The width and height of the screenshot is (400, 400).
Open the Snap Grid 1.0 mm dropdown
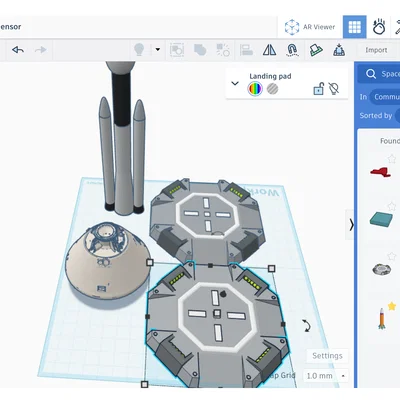(x=326, y=376)
